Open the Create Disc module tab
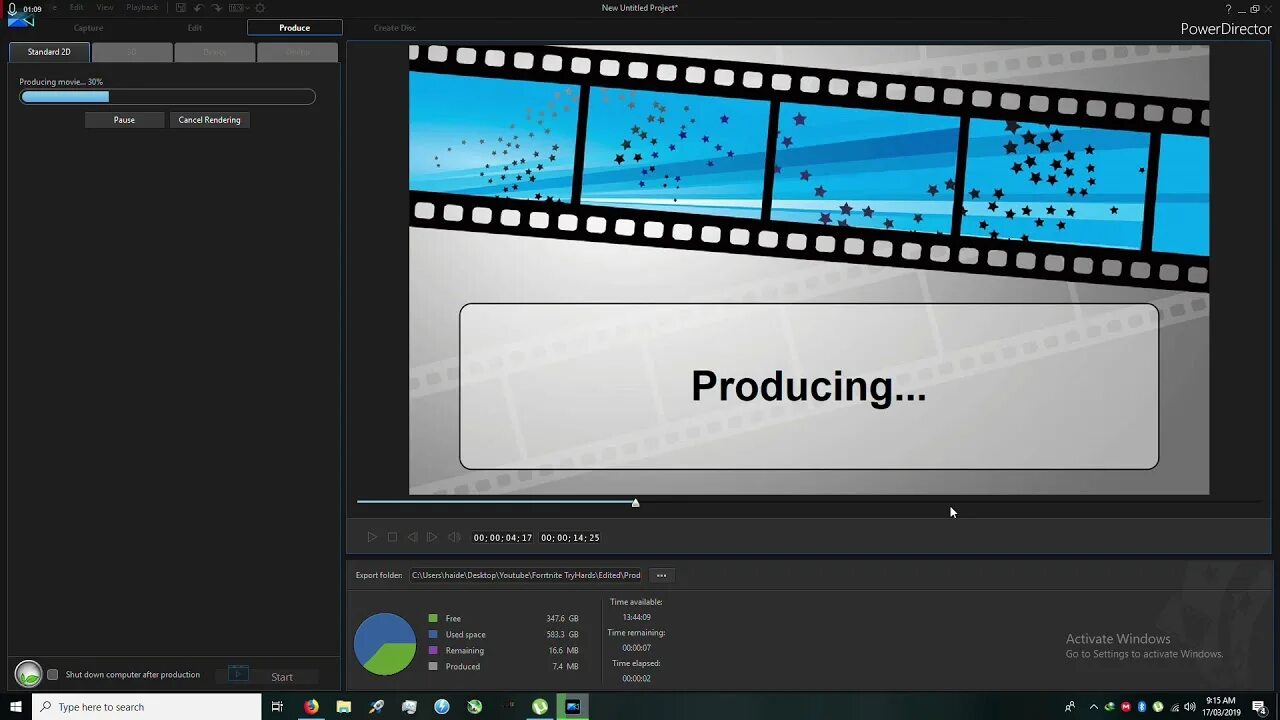 [x=395, y=28]
